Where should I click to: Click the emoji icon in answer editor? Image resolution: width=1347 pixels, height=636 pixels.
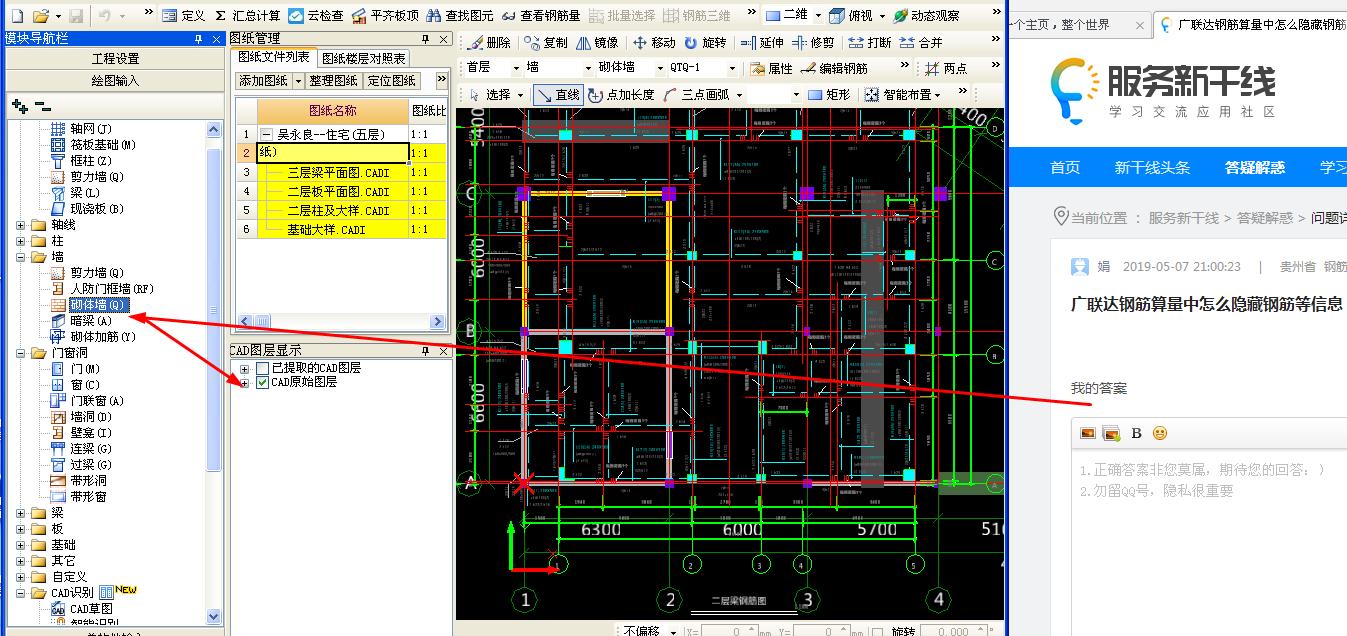coord(1160,433)
